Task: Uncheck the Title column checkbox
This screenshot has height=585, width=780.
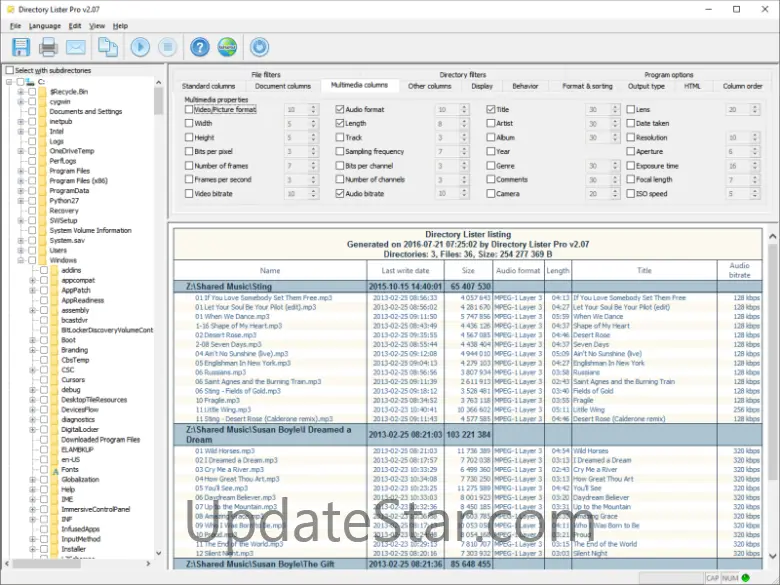Action: click(x=490, y=109)
